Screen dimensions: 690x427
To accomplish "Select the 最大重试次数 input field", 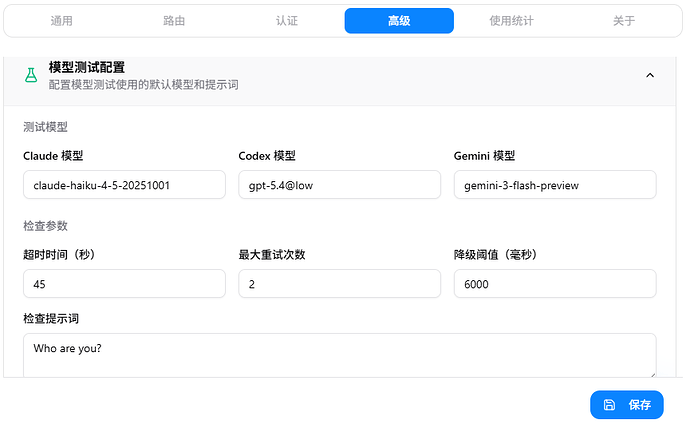I will [x=339, y=283].
